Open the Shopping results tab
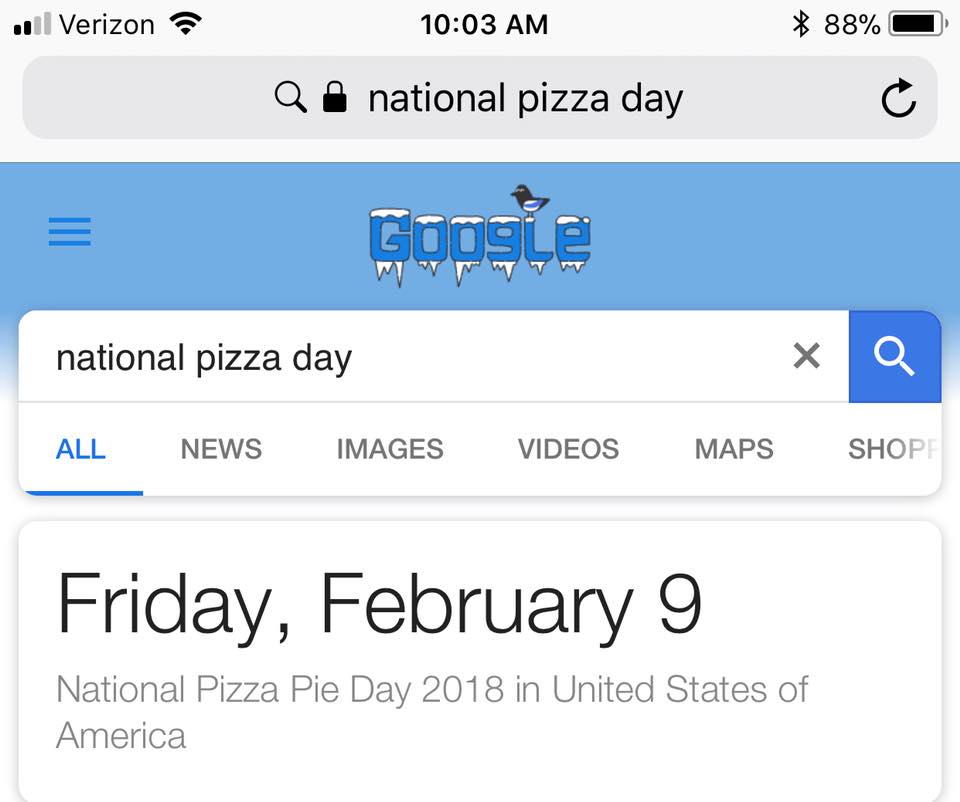This screenshot has height=802, width=960. [894, 449]
